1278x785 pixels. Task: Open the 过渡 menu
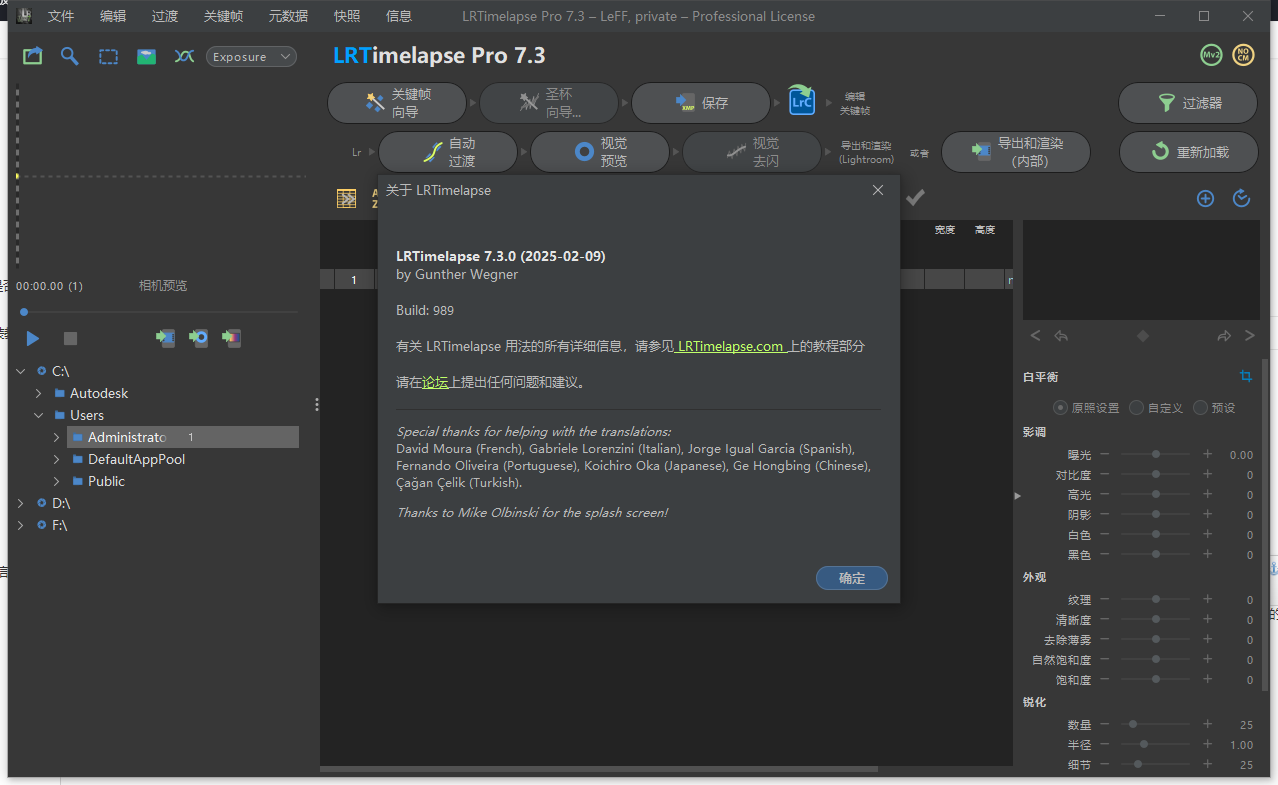coord(165,16)
